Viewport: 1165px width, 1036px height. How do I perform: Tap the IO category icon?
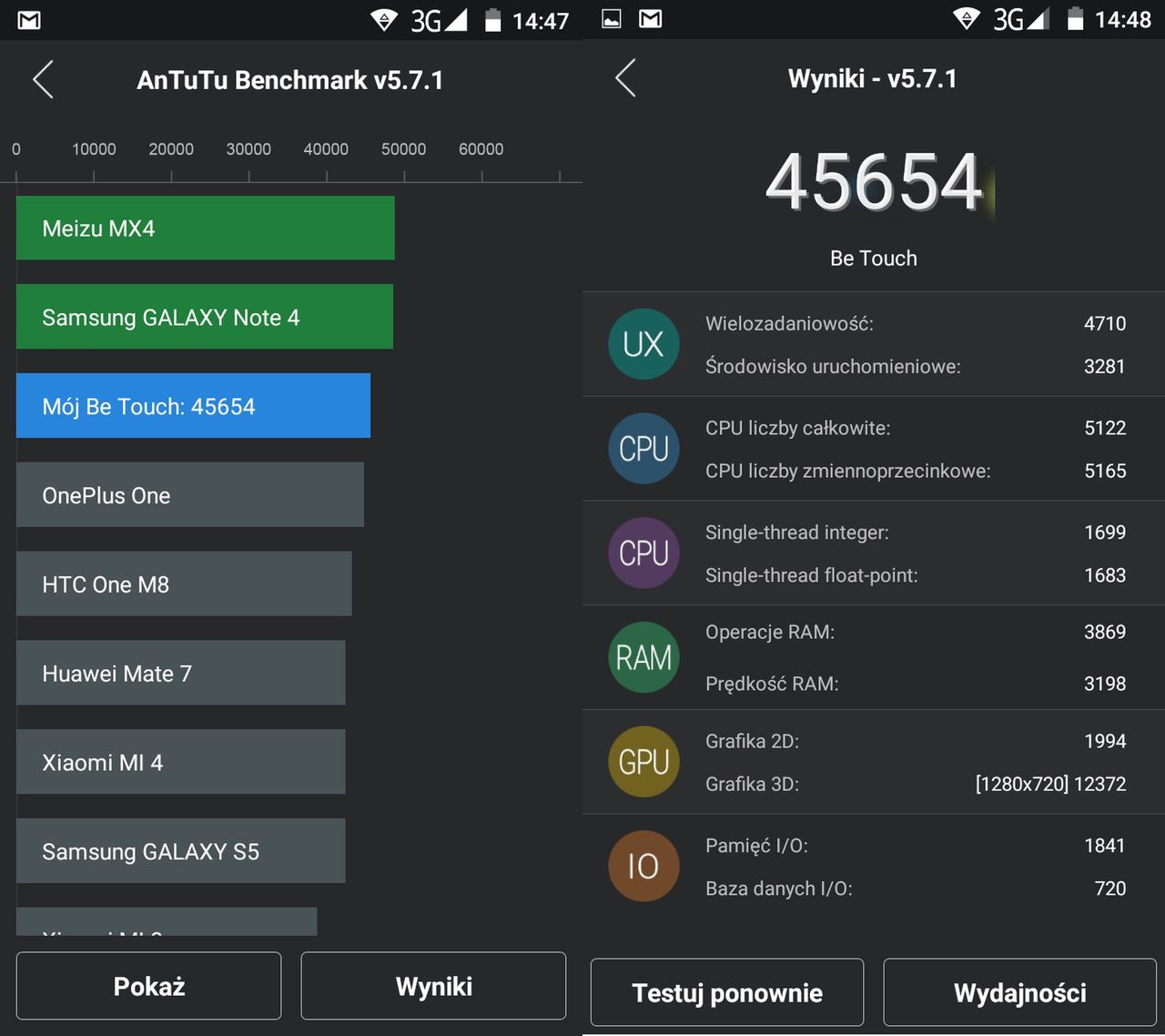coord(643,866)
